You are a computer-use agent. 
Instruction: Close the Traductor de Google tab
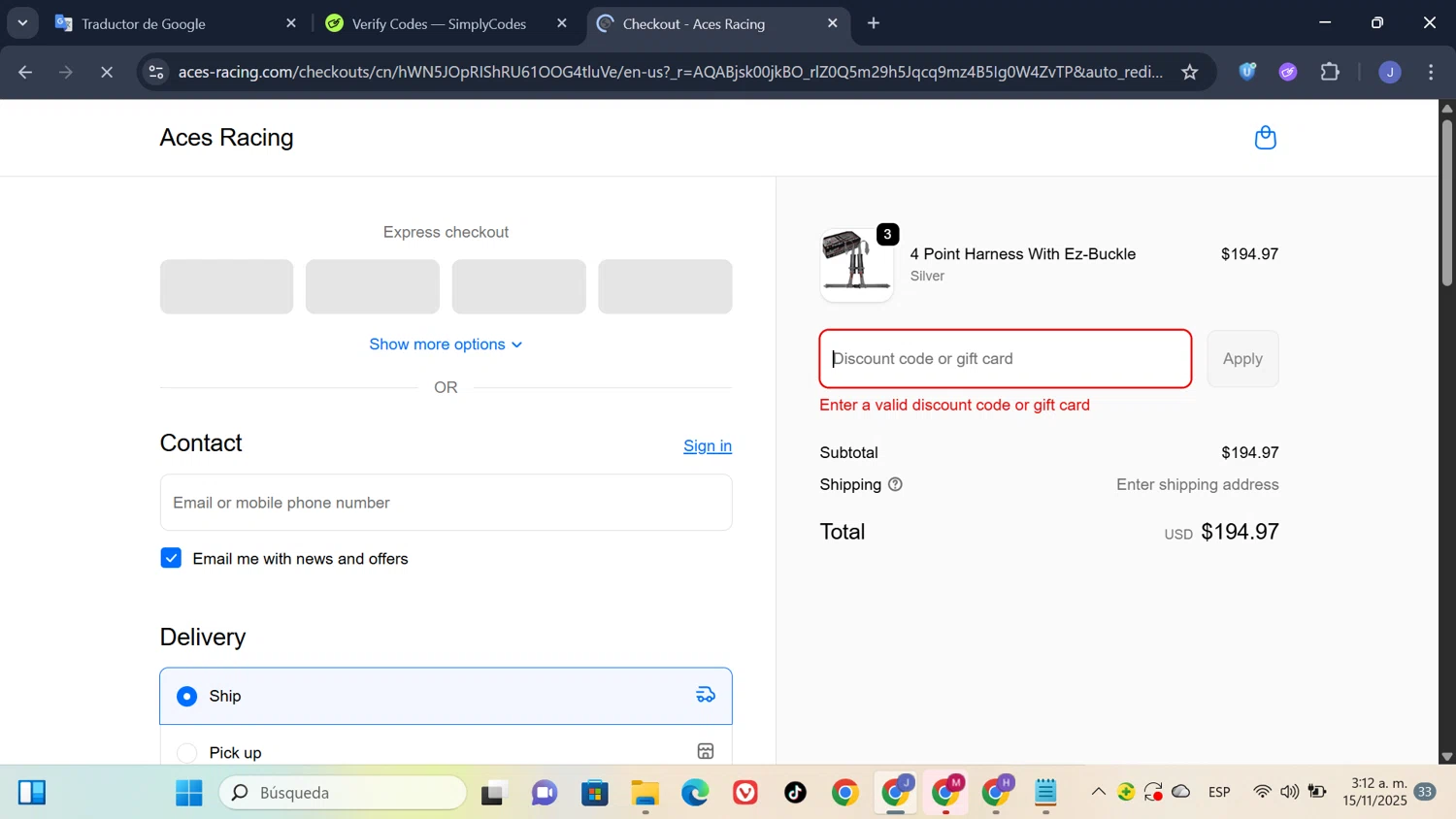pos(290,23)
